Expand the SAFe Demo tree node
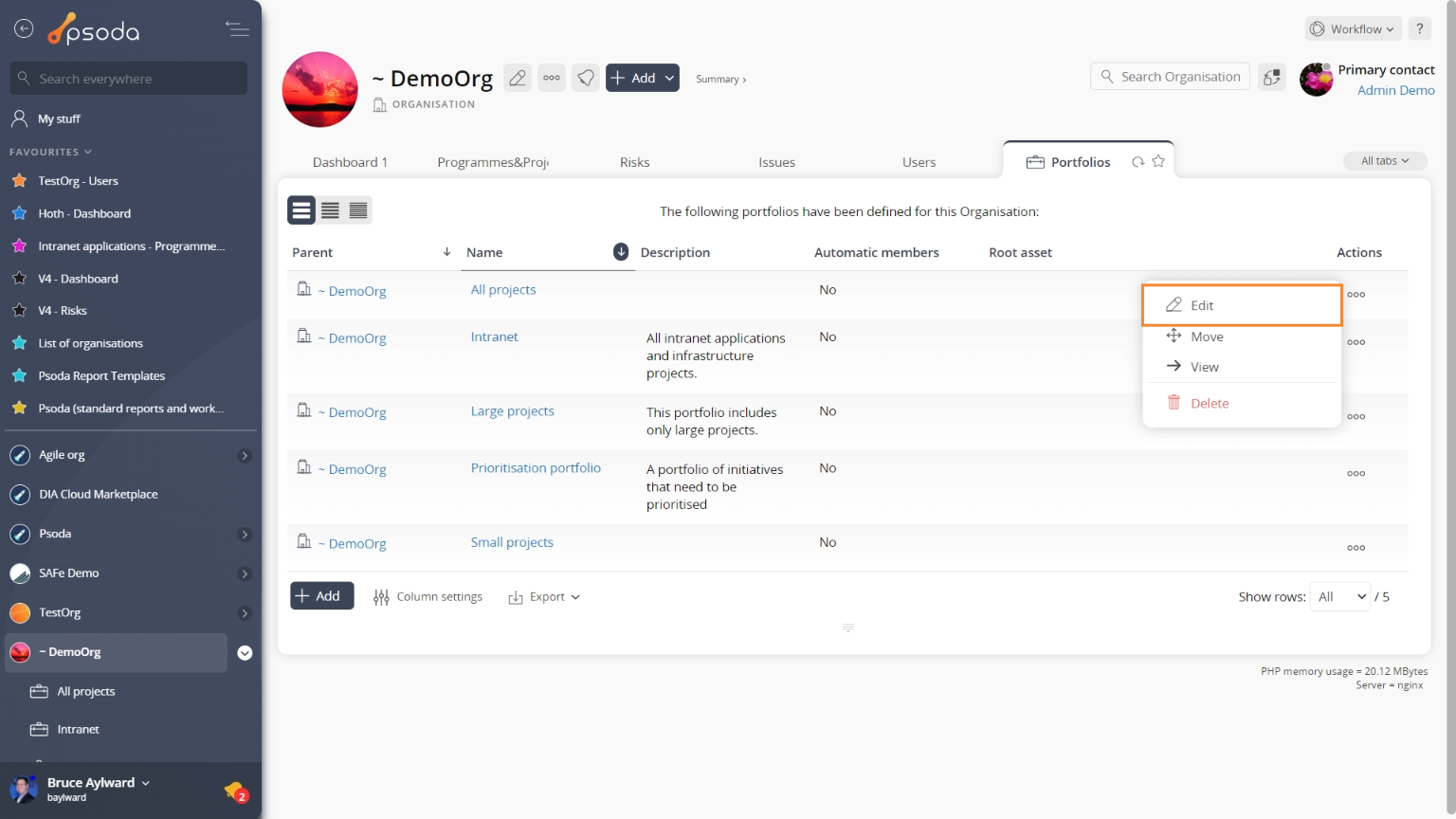 pyautogui.click(x=245, y=573)
